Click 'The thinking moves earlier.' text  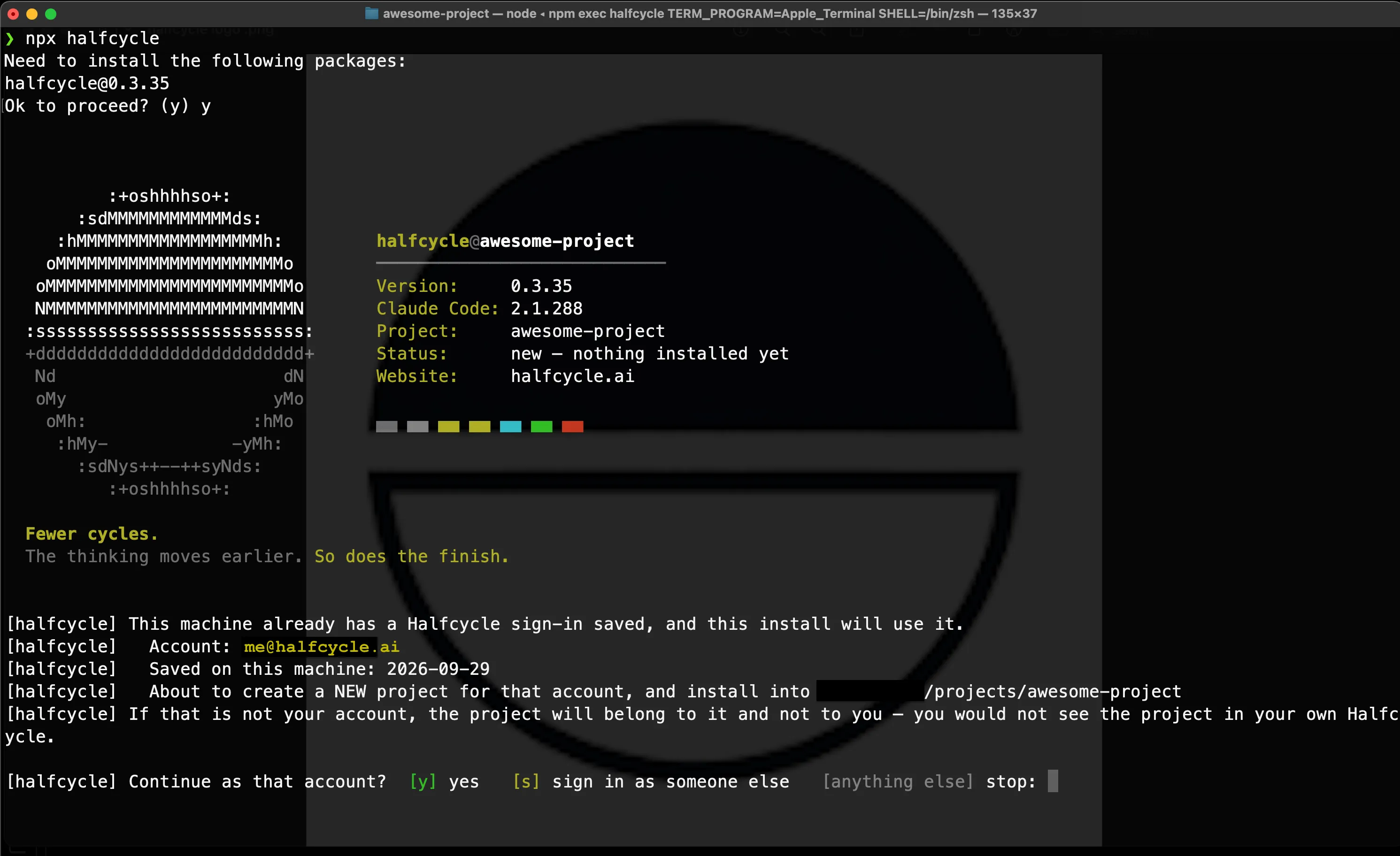(x=164, y=557)
